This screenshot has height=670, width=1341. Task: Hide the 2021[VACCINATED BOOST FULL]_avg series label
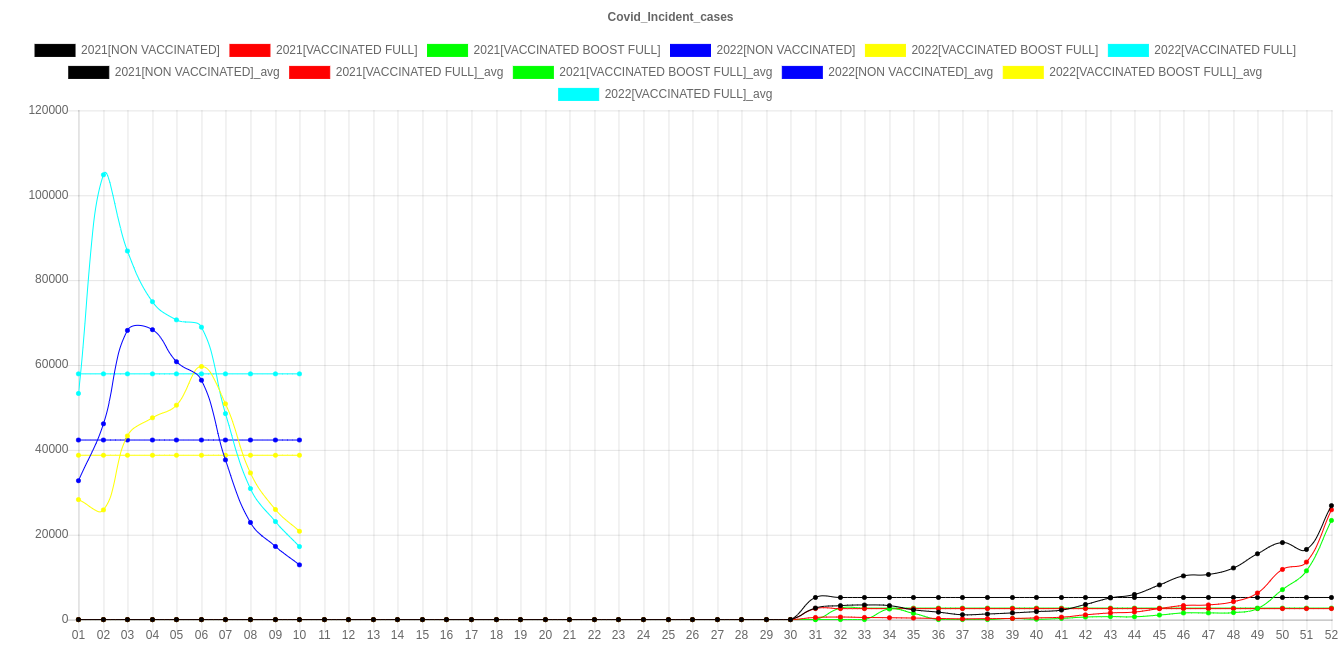pos(665,72)
